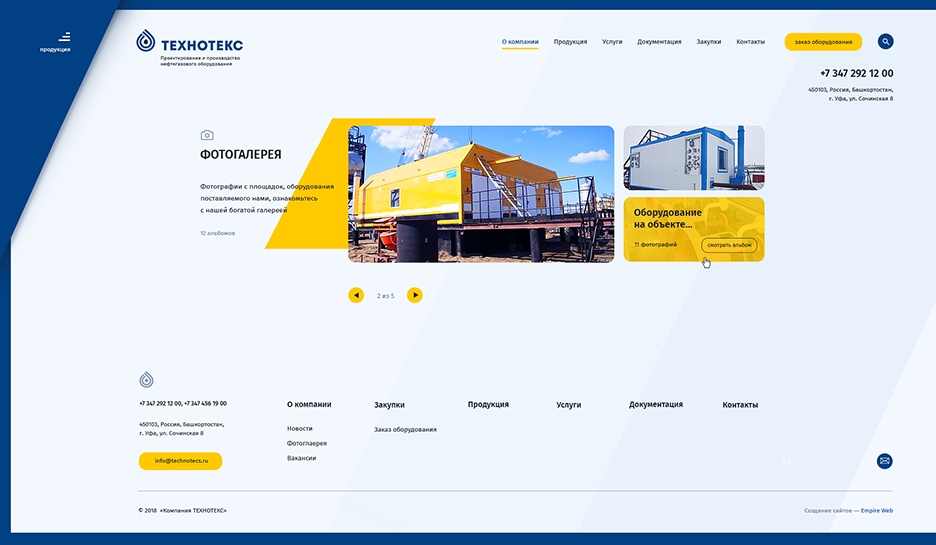Click the © 2018 «Компания ТЕХНОТЕКС» text
Screen dimensions: 936x545
[x=183, y=510]
